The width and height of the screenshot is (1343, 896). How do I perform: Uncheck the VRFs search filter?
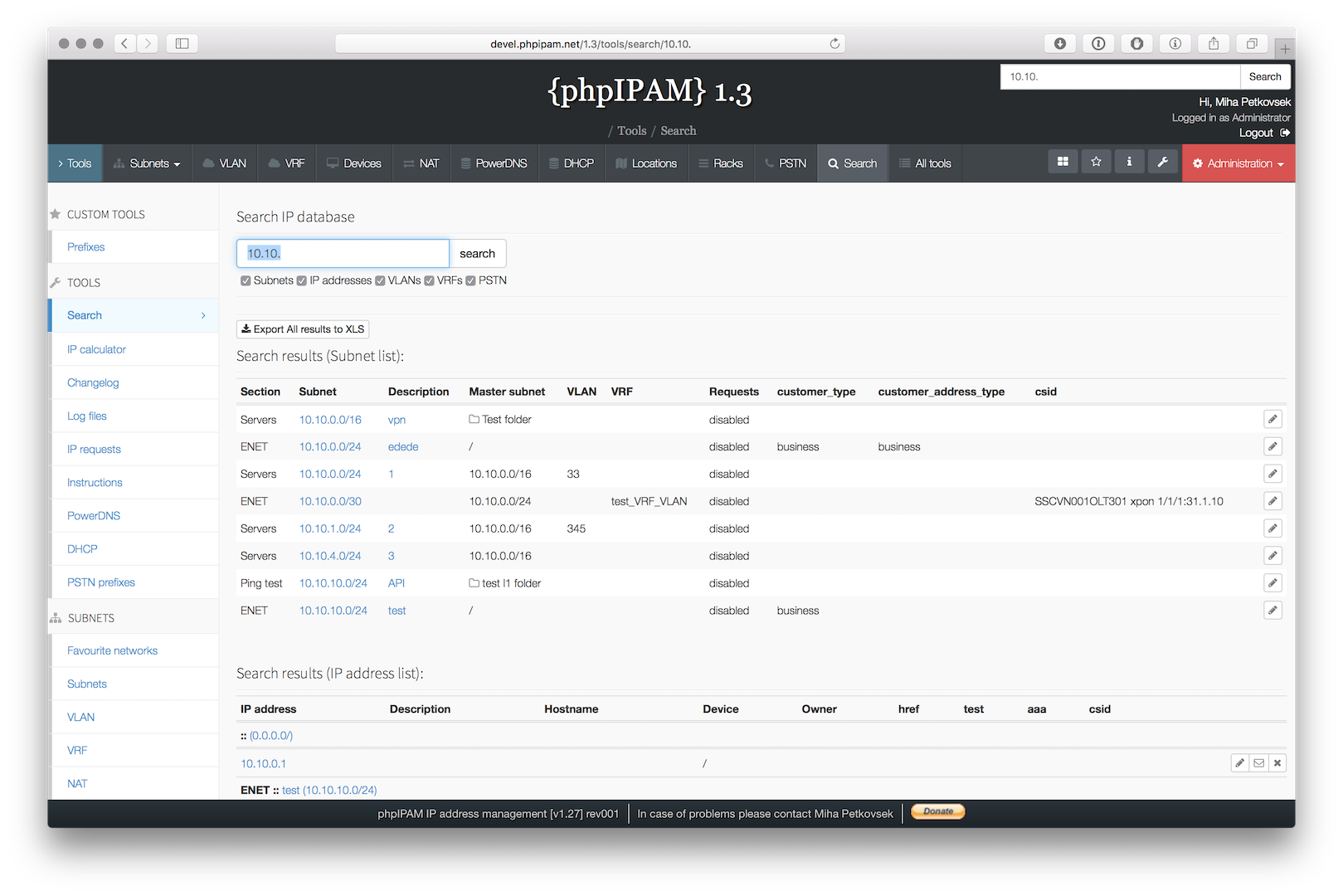click(430, 281)
